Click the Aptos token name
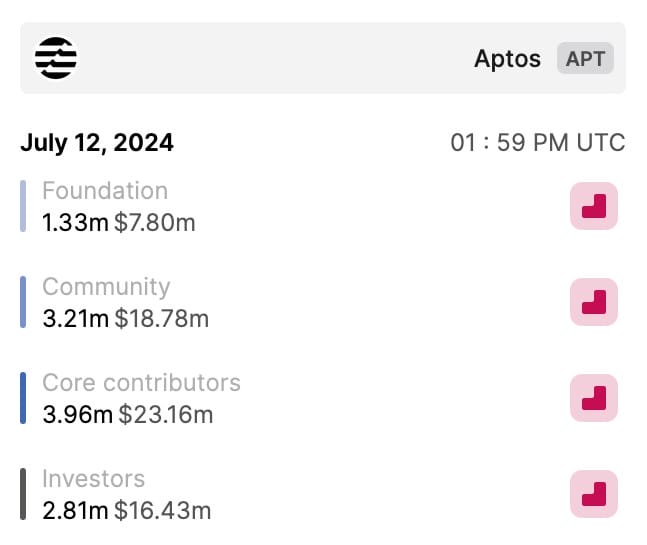Screen dimensions: 647x545 coord(507,59)
